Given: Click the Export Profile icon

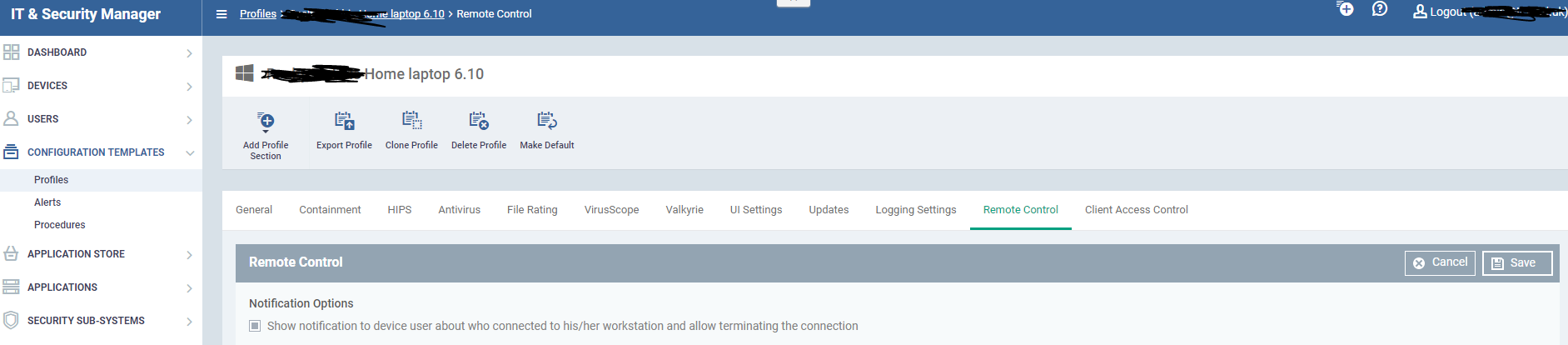Looking at the screenshot, I should click(344, 121).
